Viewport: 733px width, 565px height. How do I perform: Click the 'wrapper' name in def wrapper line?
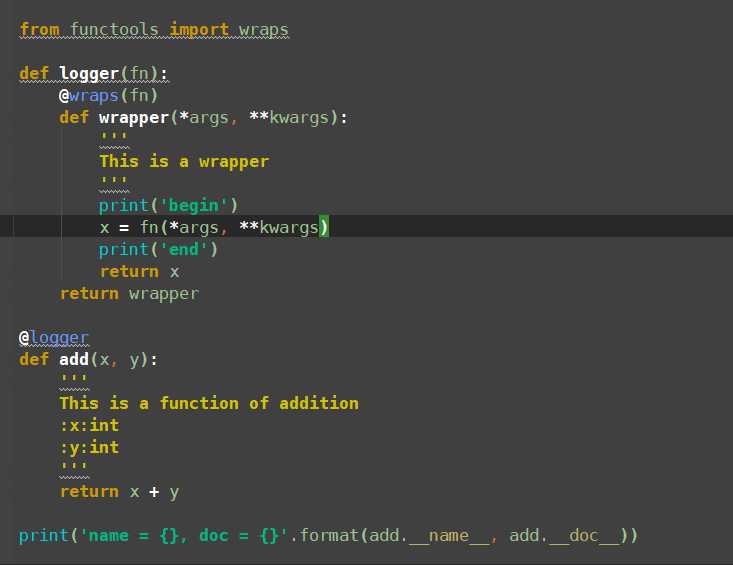click(134, 117)
